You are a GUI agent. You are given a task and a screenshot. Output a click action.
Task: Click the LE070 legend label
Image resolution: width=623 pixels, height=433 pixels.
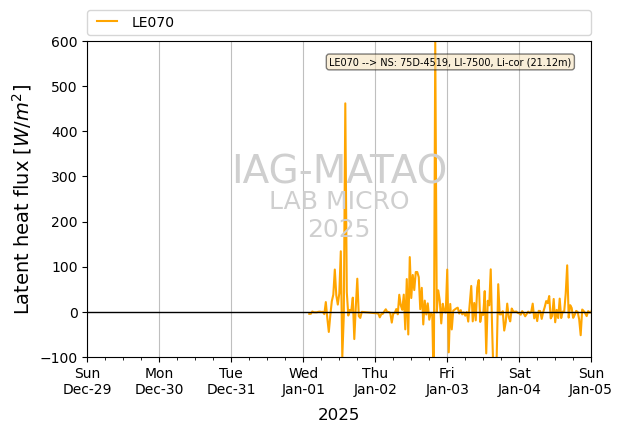[153, 22]
